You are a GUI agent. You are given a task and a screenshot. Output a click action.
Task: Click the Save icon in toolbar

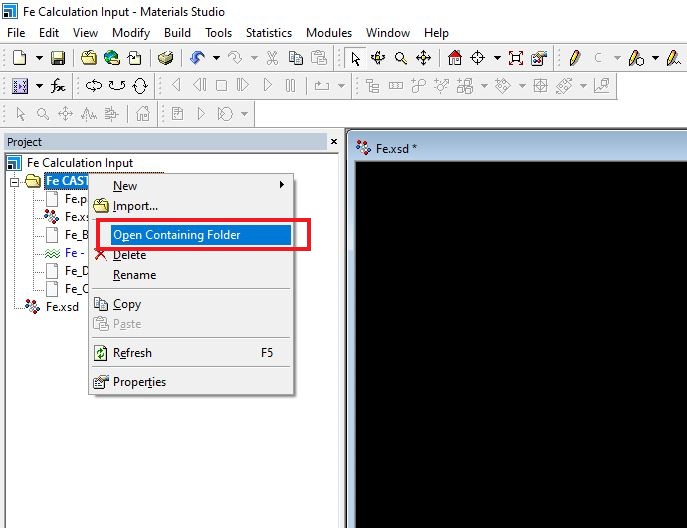coord(58,59)
